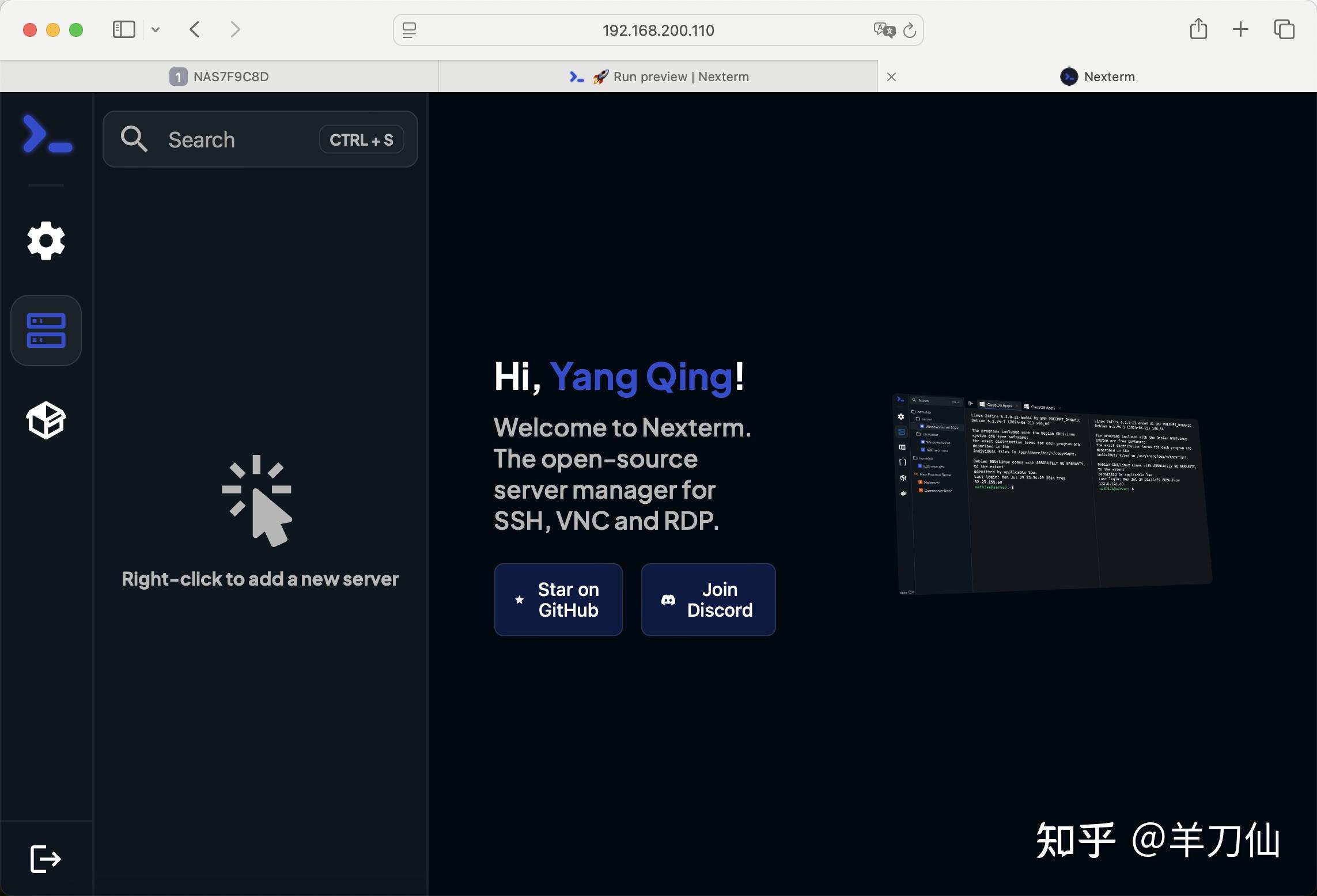Viewport: 1317px width, 896px height.
Task: Join the Discord server
Action: point(707,599)
